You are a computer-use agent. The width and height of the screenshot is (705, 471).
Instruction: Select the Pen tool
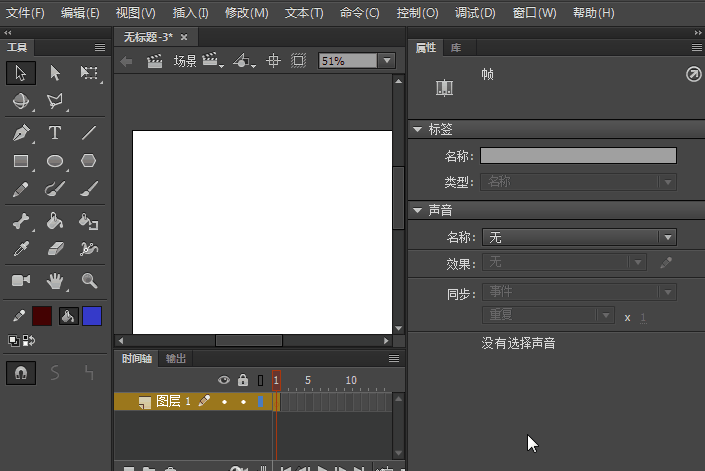(21, 133)
